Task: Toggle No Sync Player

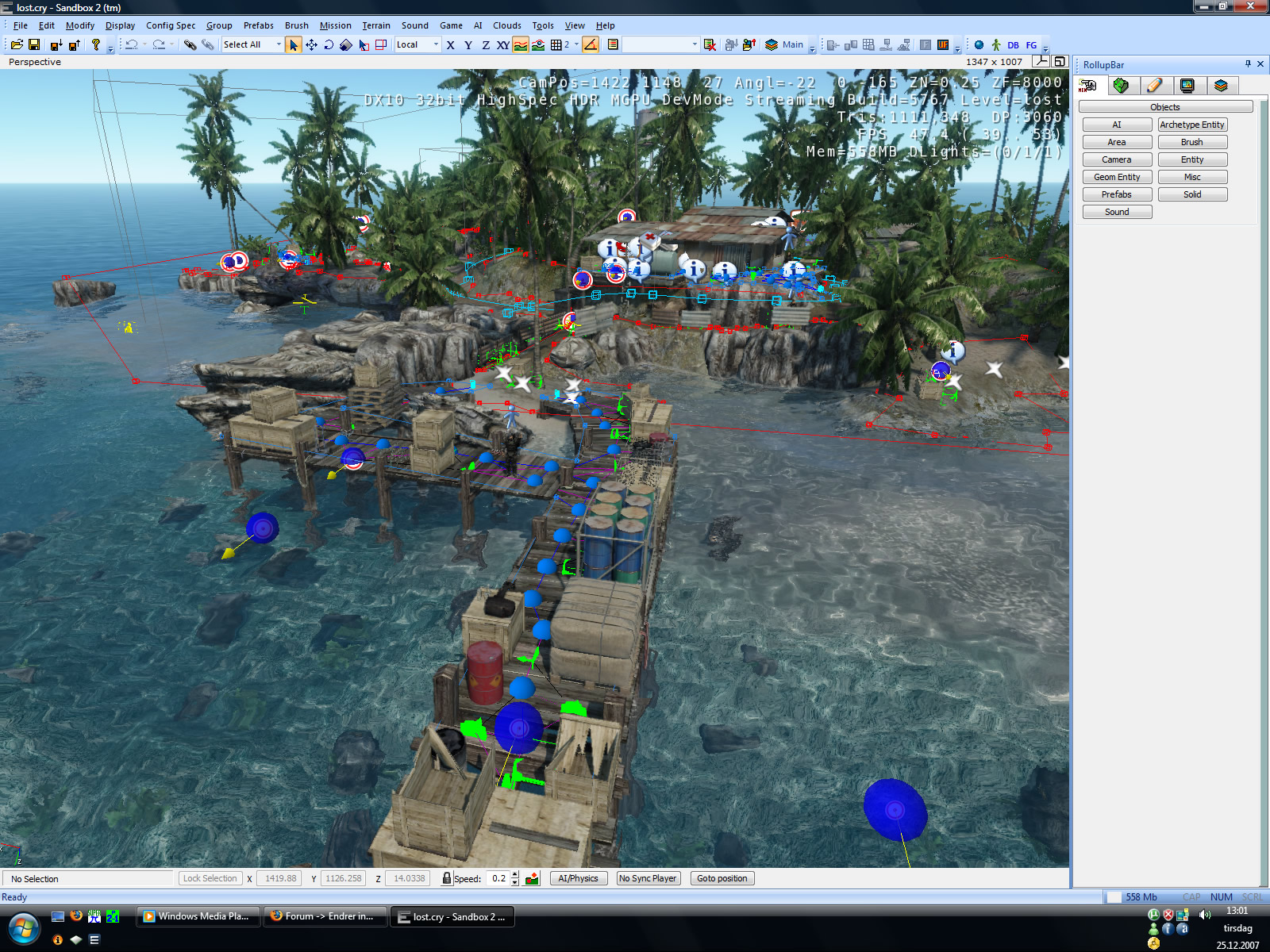Action: click(x=648, y=878)
